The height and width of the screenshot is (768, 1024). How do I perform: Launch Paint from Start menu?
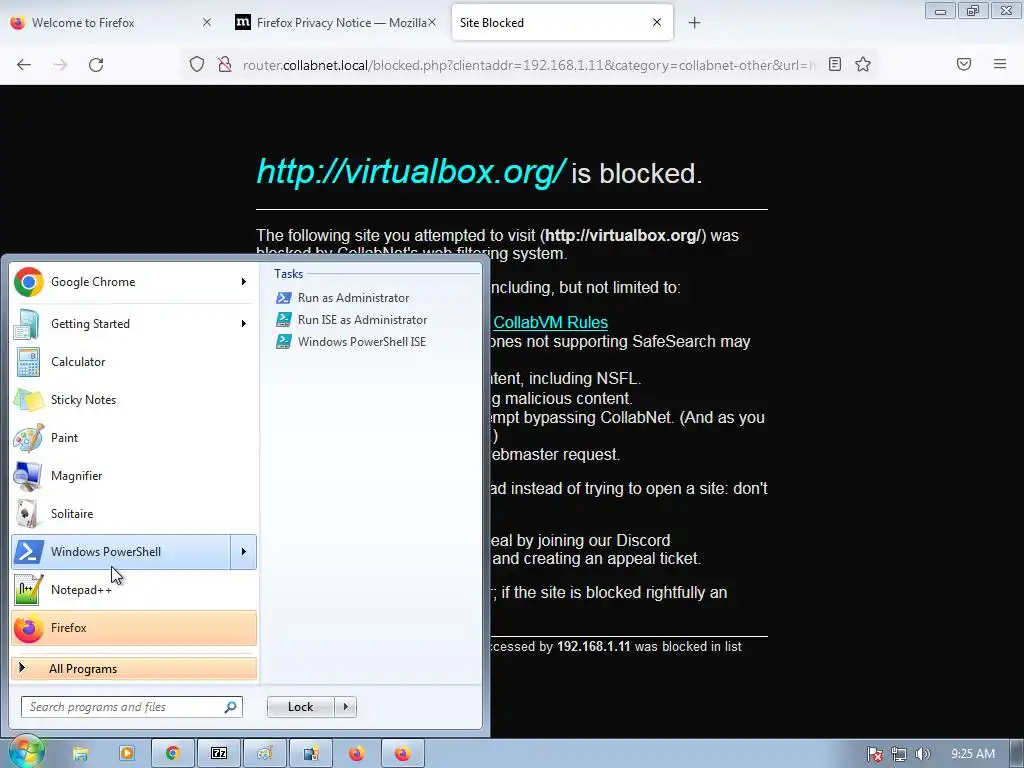(x=134, y=438)
